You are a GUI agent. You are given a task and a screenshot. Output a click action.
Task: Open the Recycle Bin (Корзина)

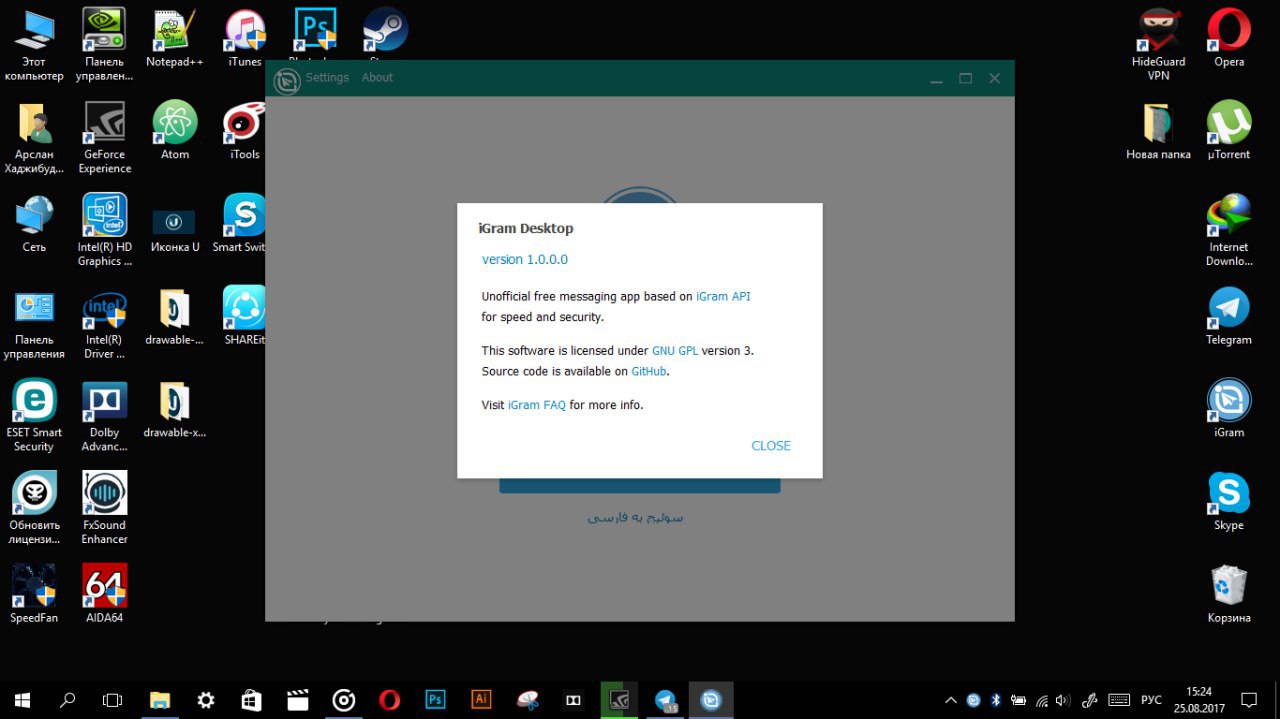point(1229,594)
